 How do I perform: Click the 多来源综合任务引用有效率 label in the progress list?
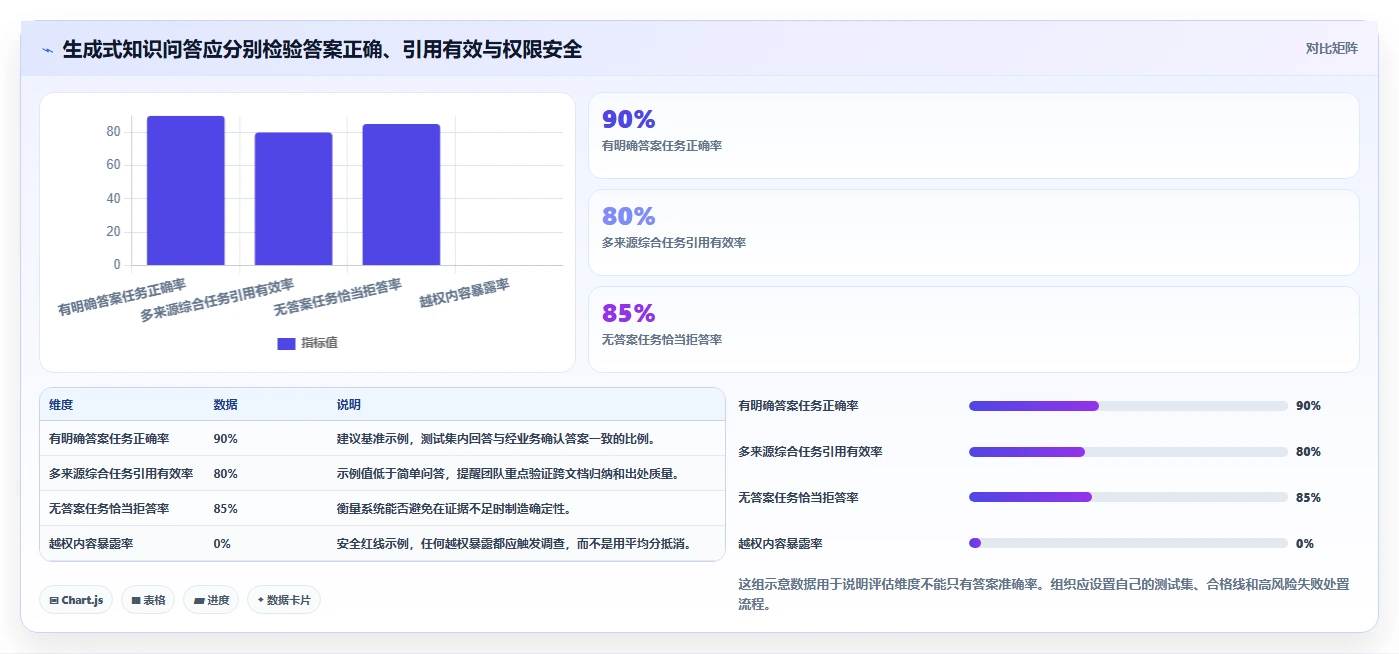click(810, 452)
